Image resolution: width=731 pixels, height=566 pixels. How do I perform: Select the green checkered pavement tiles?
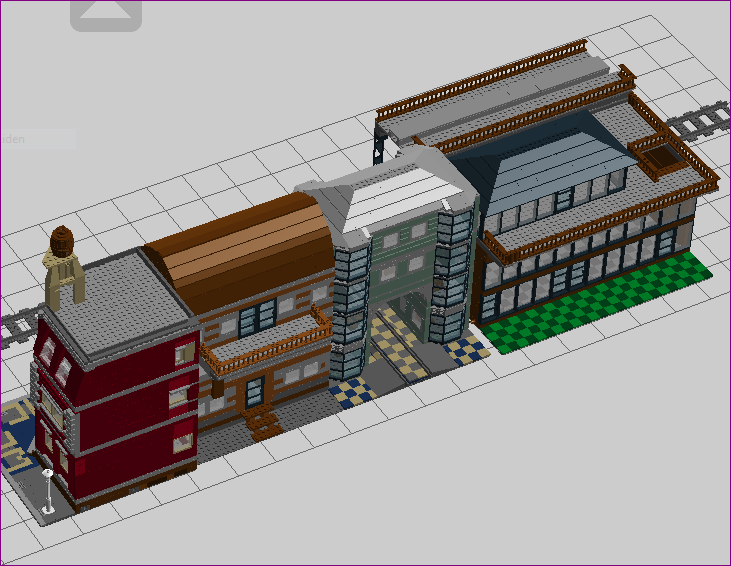point(597,303)
